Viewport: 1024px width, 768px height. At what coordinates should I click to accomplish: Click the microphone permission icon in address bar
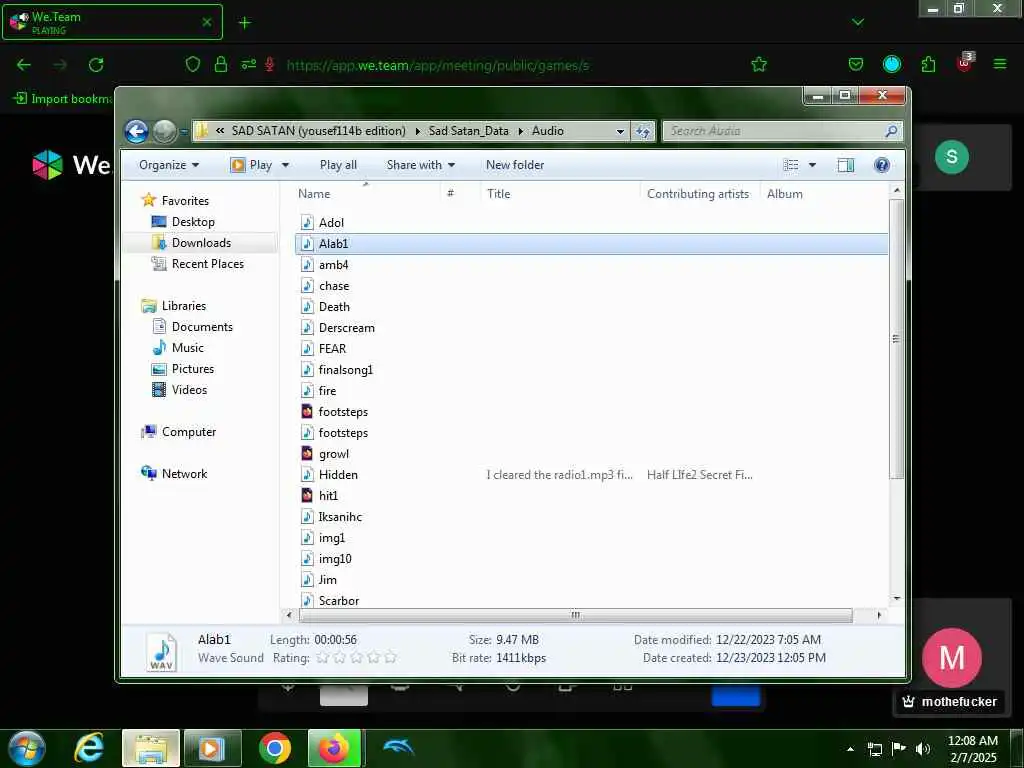(x=269, y=65)
